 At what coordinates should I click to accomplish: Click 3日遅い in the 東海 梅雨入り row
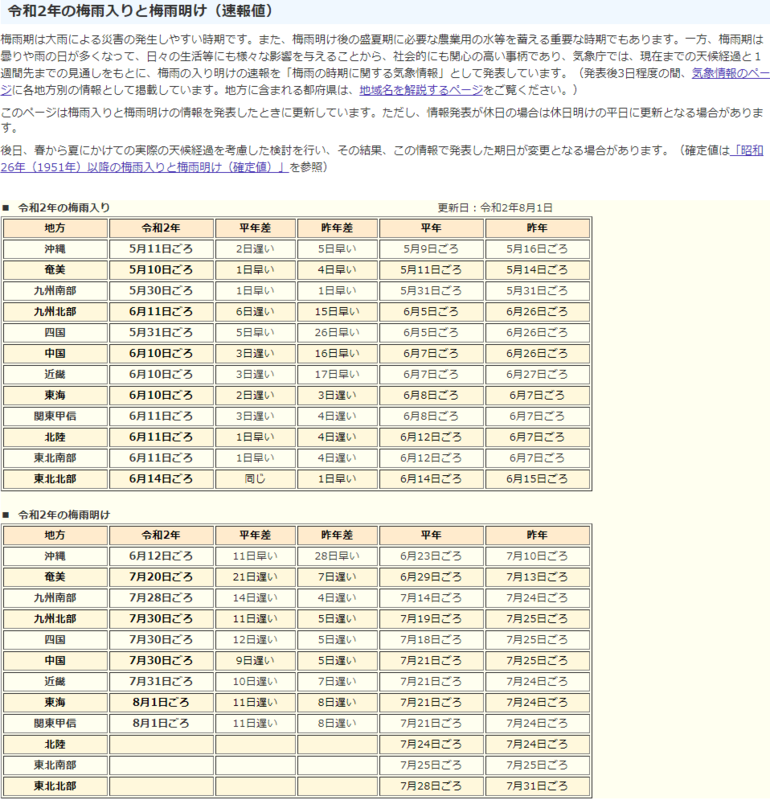coord(337,395)
